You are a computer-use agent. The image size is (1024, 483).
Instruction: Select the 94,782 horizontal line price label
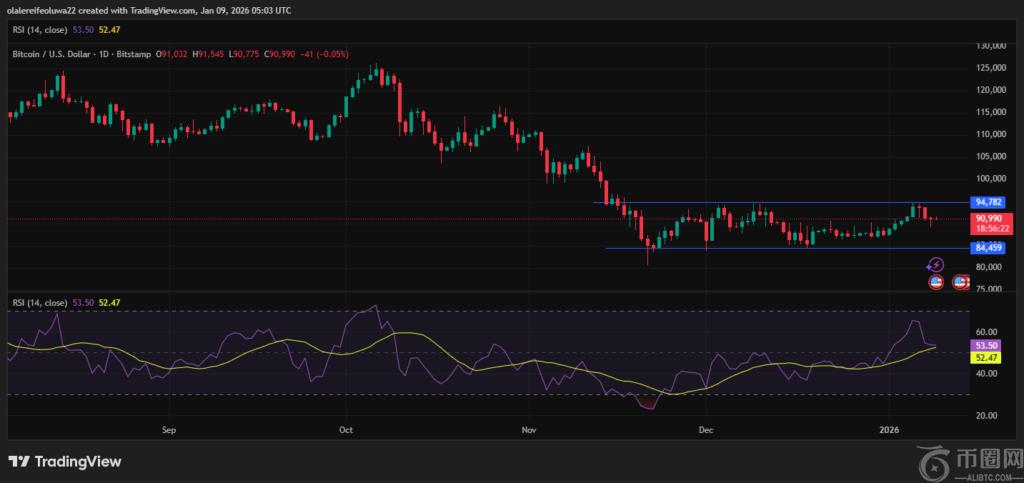pyautogui.click(x=989, y=202)
